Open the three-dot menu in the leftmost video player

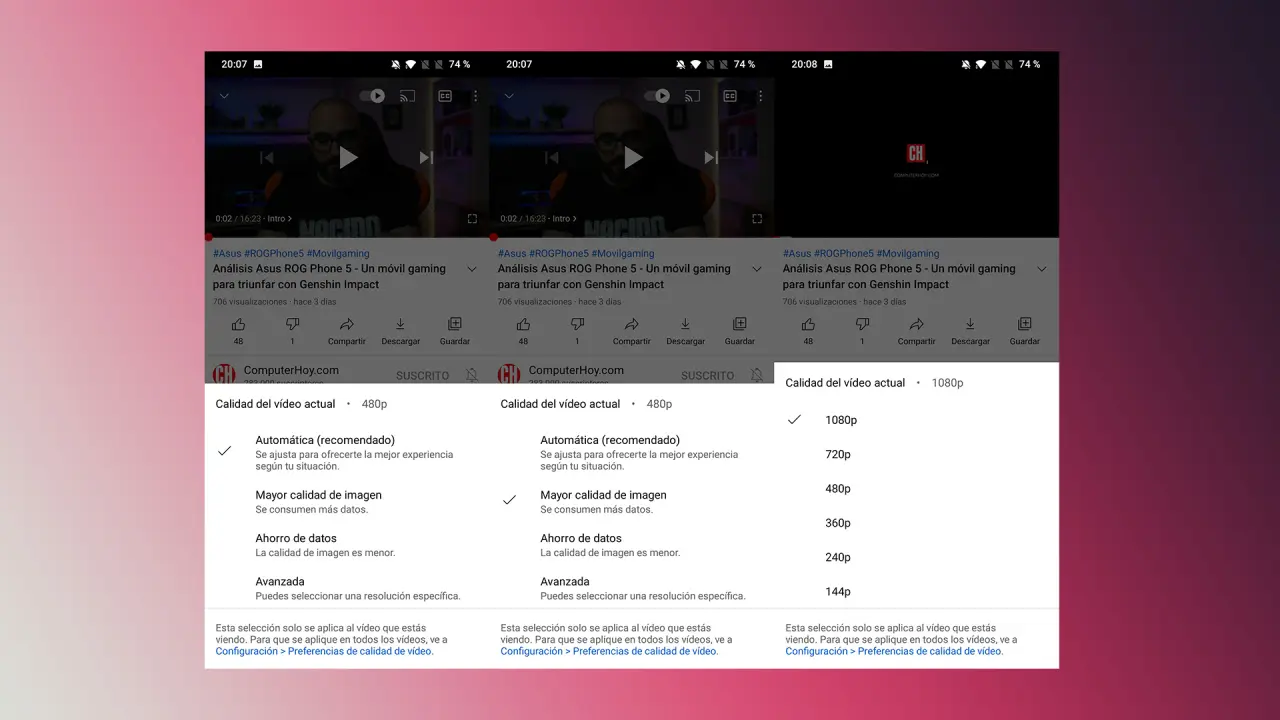coord(475,96)
